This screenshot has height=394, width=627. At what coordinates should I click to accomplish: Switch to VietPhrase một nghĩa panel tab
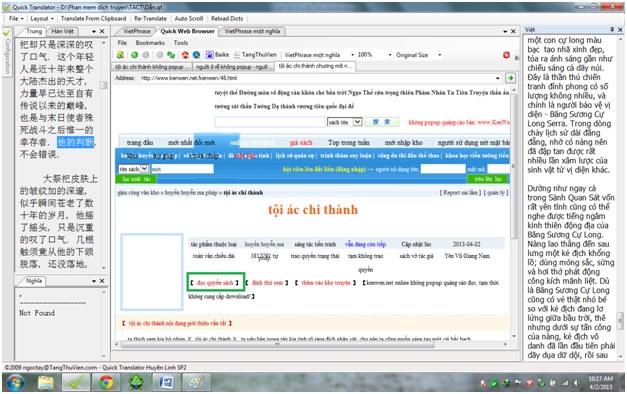[x=252, y=31]
